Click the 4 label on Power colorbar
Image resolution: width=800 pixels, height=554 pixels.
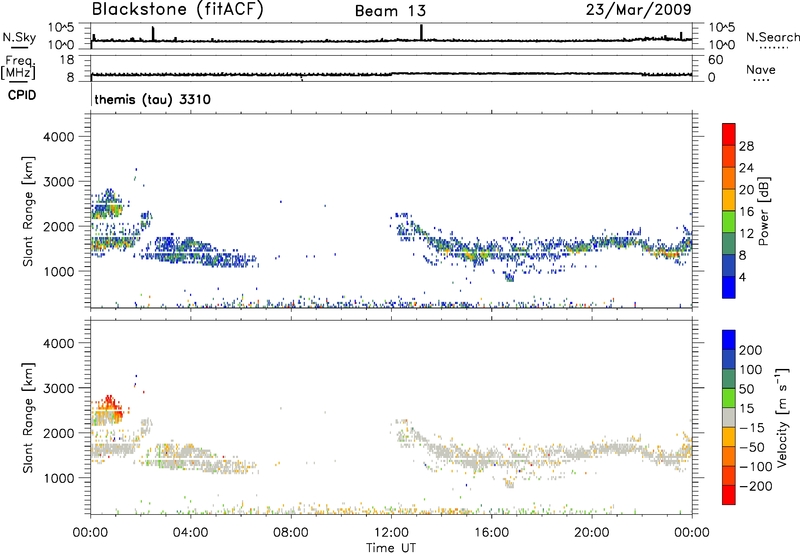(742, 277)
